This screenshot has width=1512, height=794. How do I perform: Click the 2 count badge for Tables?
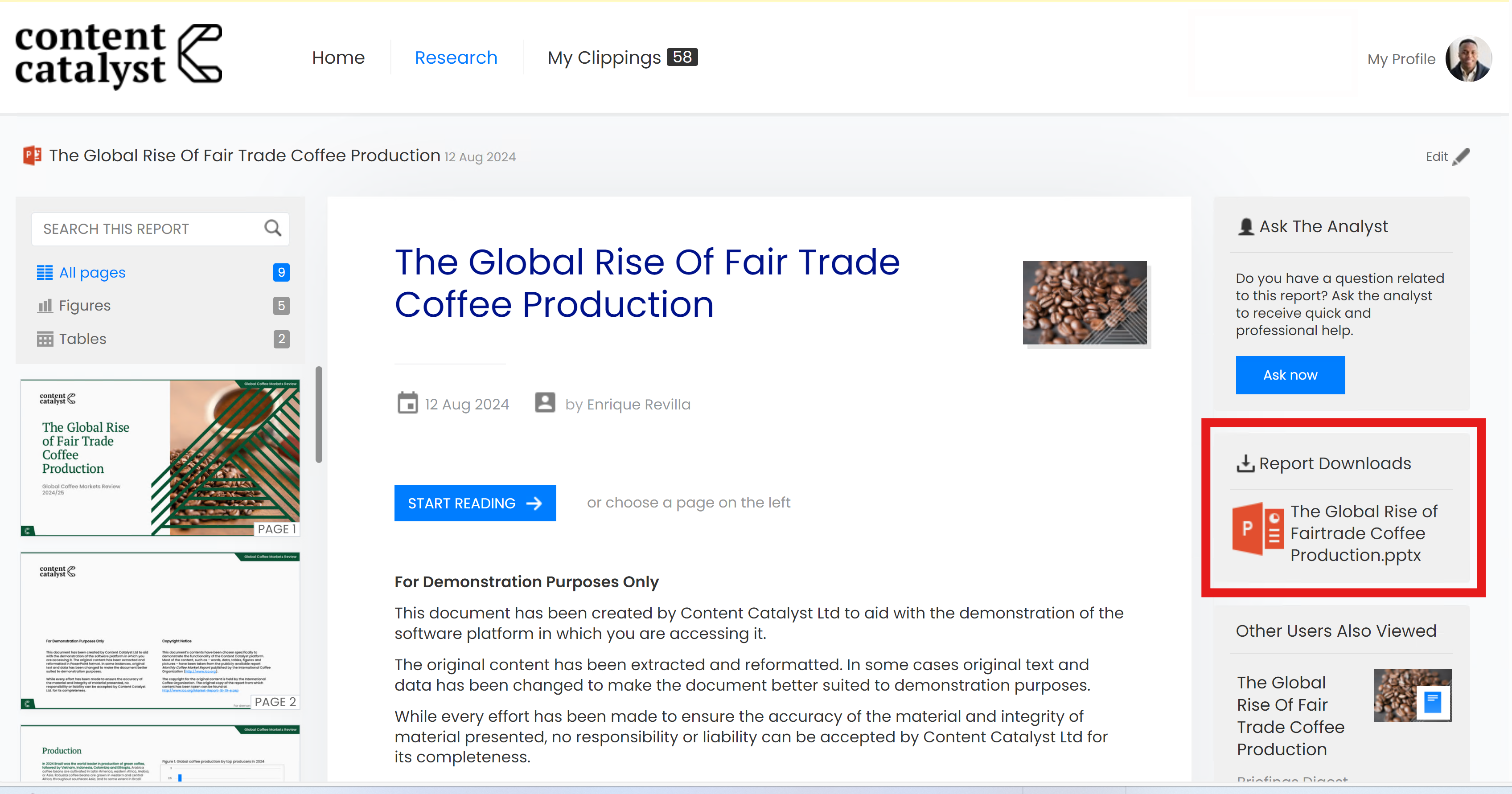click(x=281, y=339)
